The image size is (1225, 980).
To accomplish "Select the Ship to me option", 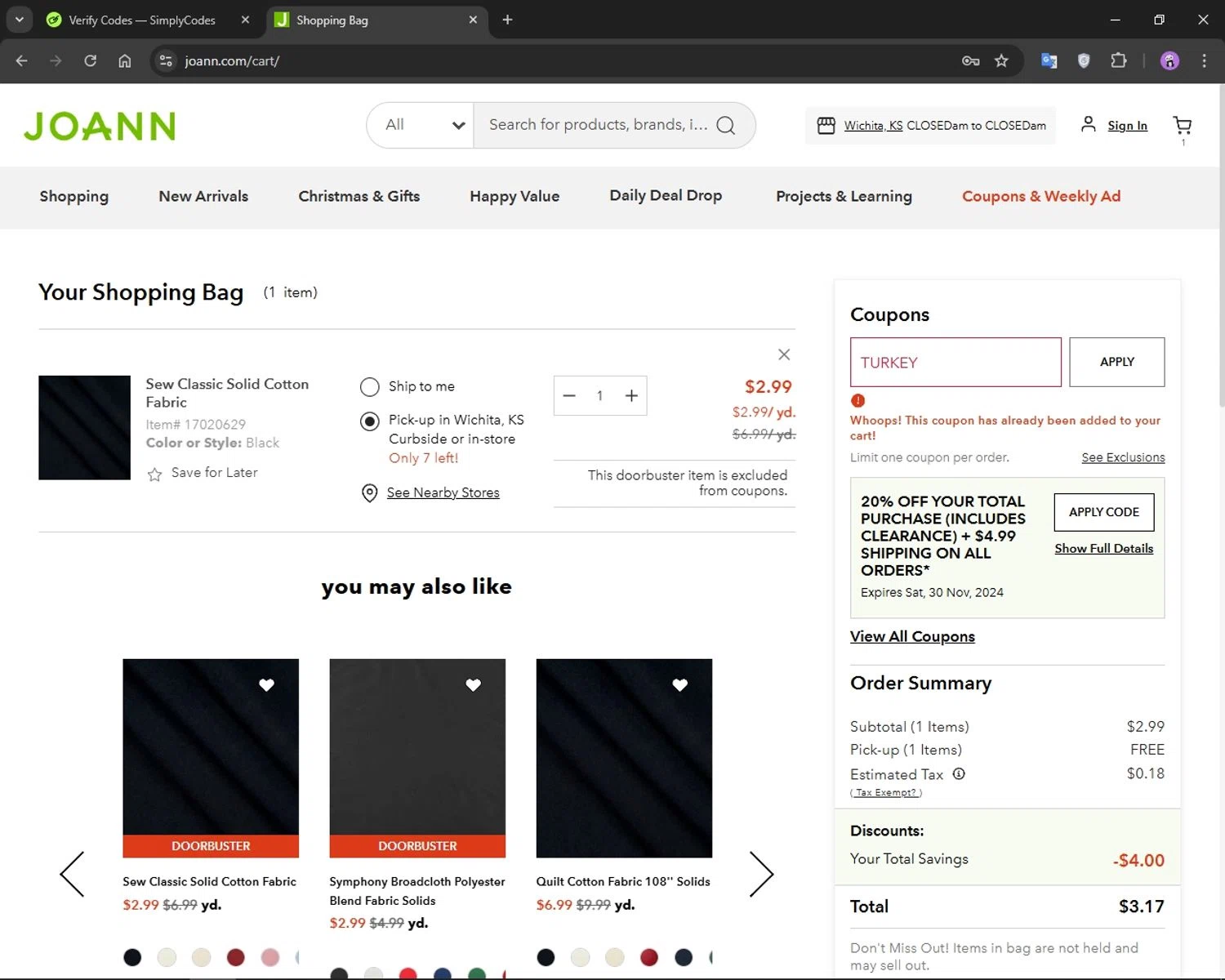I will click(x=370, y=387).
